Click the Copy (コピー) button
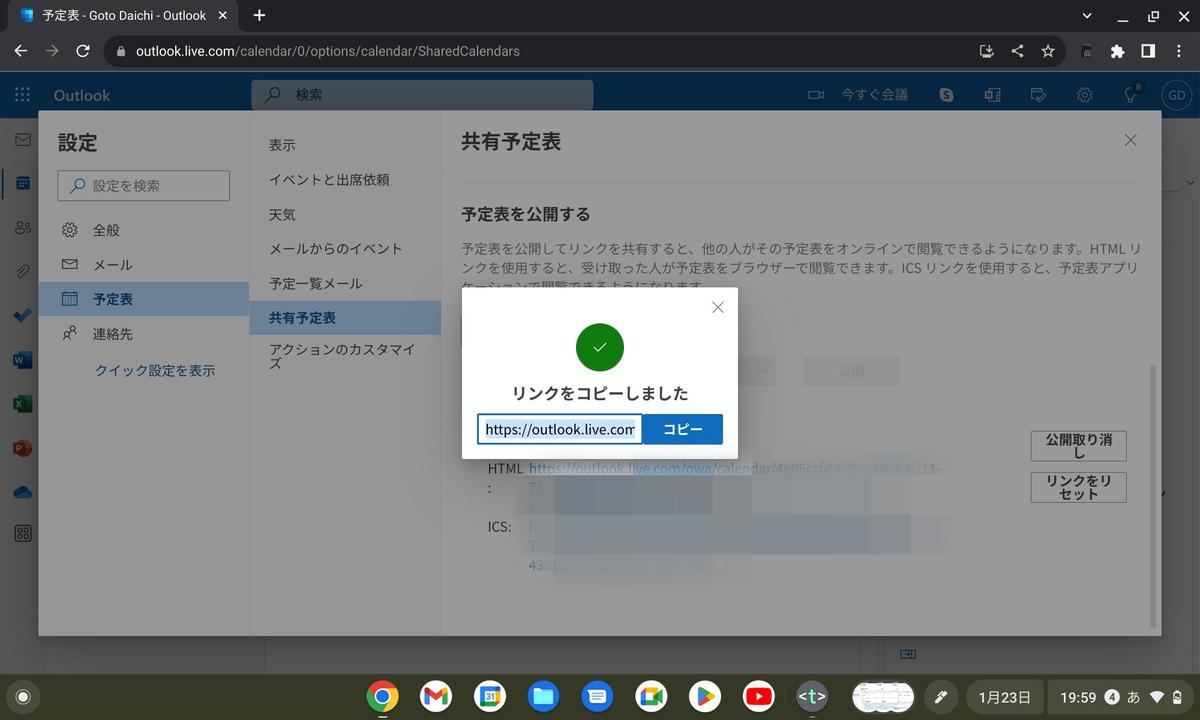 coord(683,429)
